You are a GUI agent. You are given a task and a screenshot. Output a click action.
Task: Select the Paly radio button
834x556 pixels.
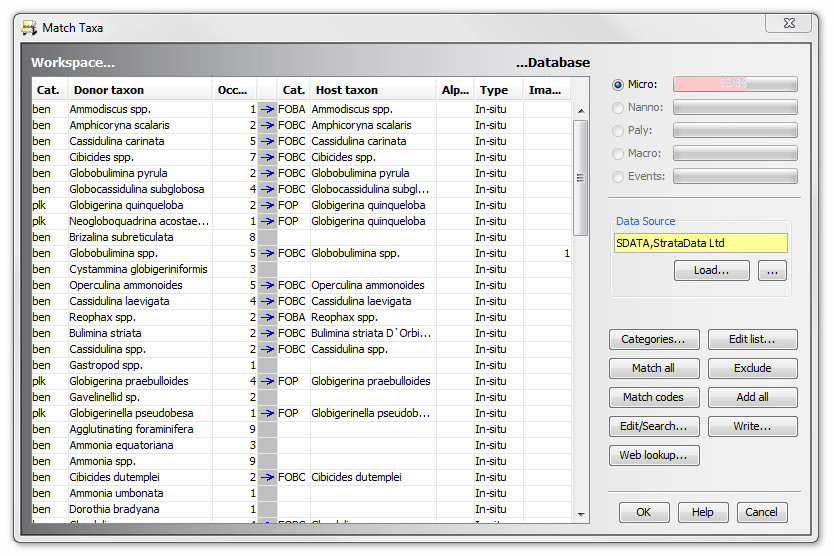[x=618, y=130]
